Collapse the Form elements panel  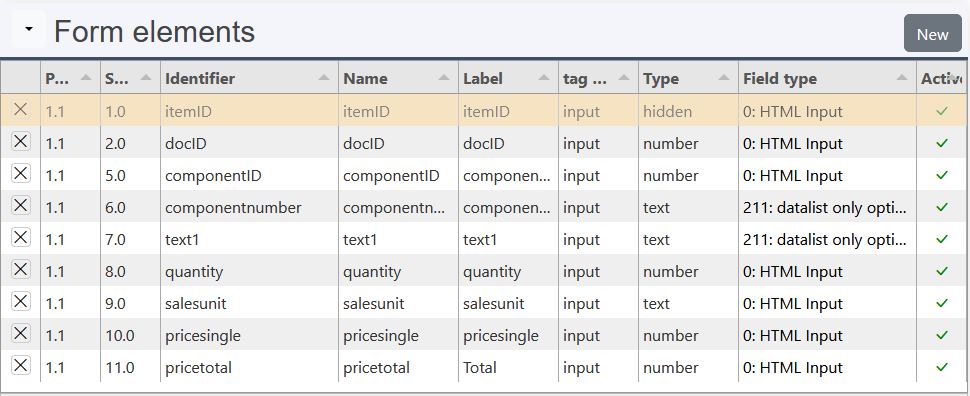click(28, 29)
